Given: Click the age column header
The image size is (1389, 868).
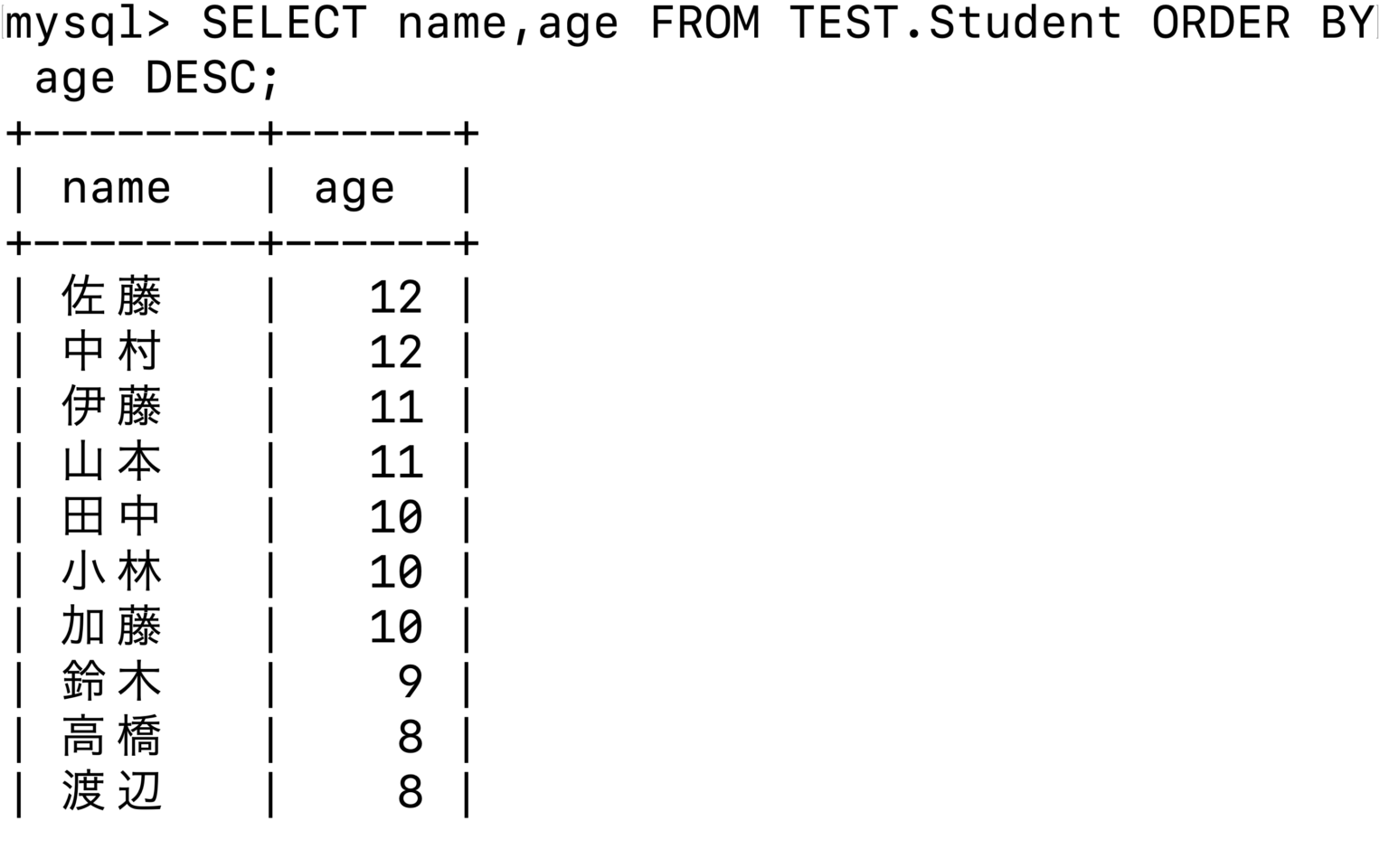Looking at the screenshot, I should (x=354, y=189).
